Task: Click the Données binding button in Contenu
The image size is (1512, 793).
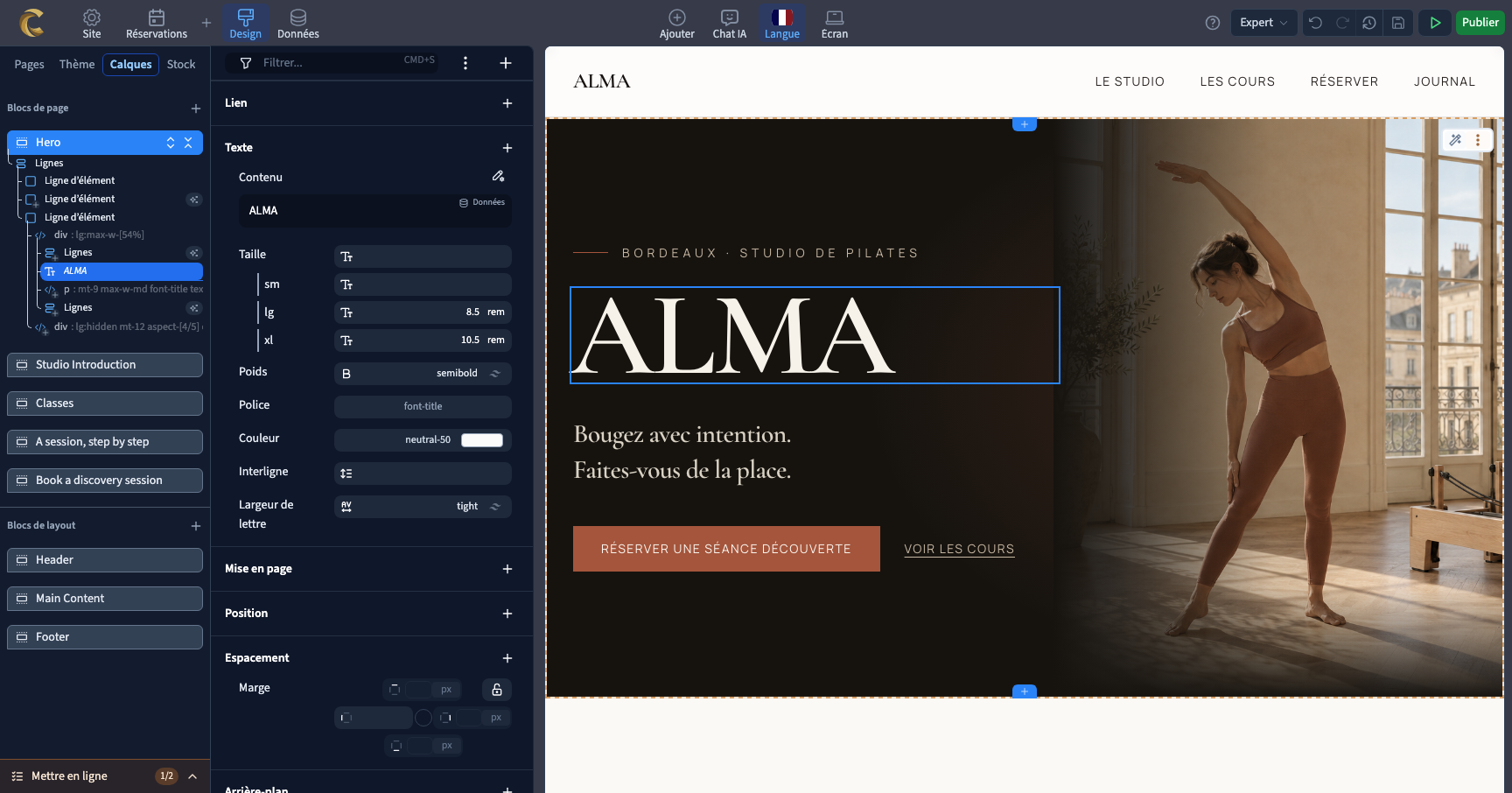Action: point(482,202)
